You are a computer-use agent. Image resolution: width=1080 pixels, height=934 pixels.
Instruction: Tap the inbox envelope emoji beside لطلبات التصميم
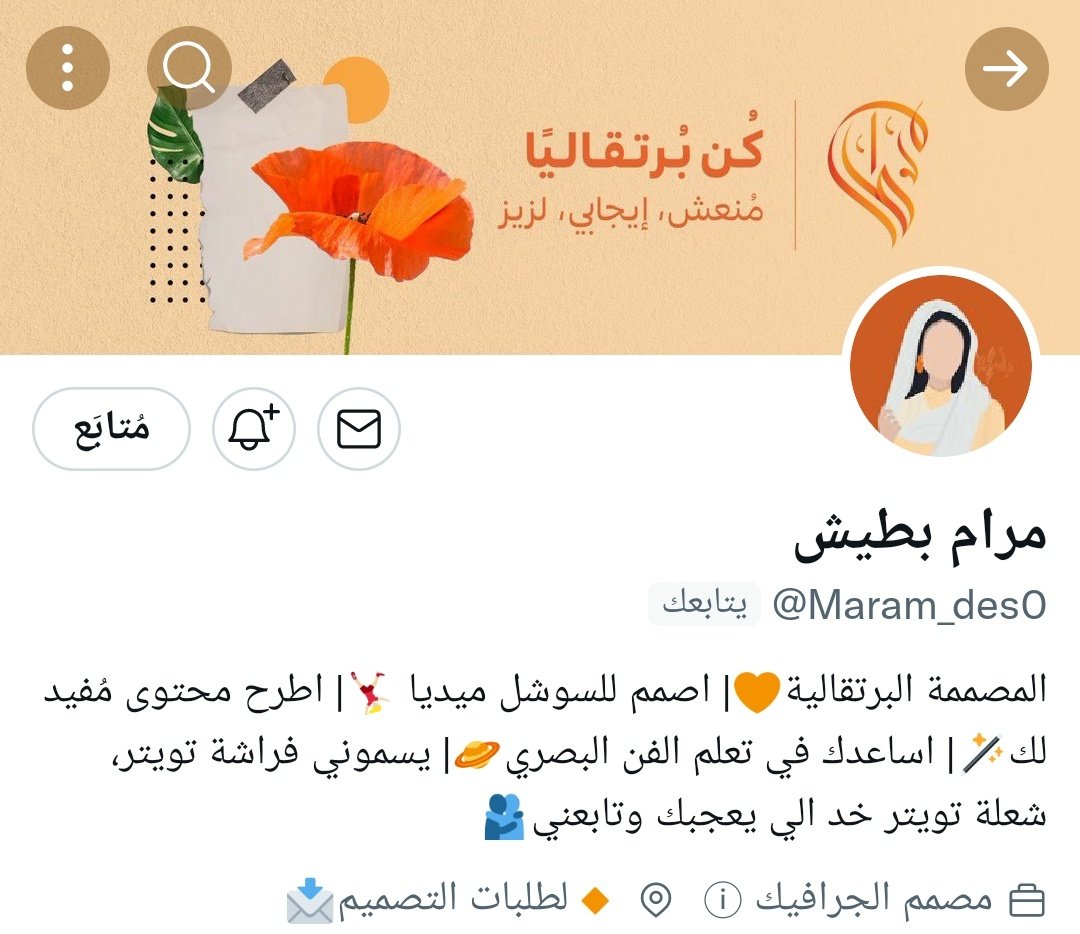[309, 900]
